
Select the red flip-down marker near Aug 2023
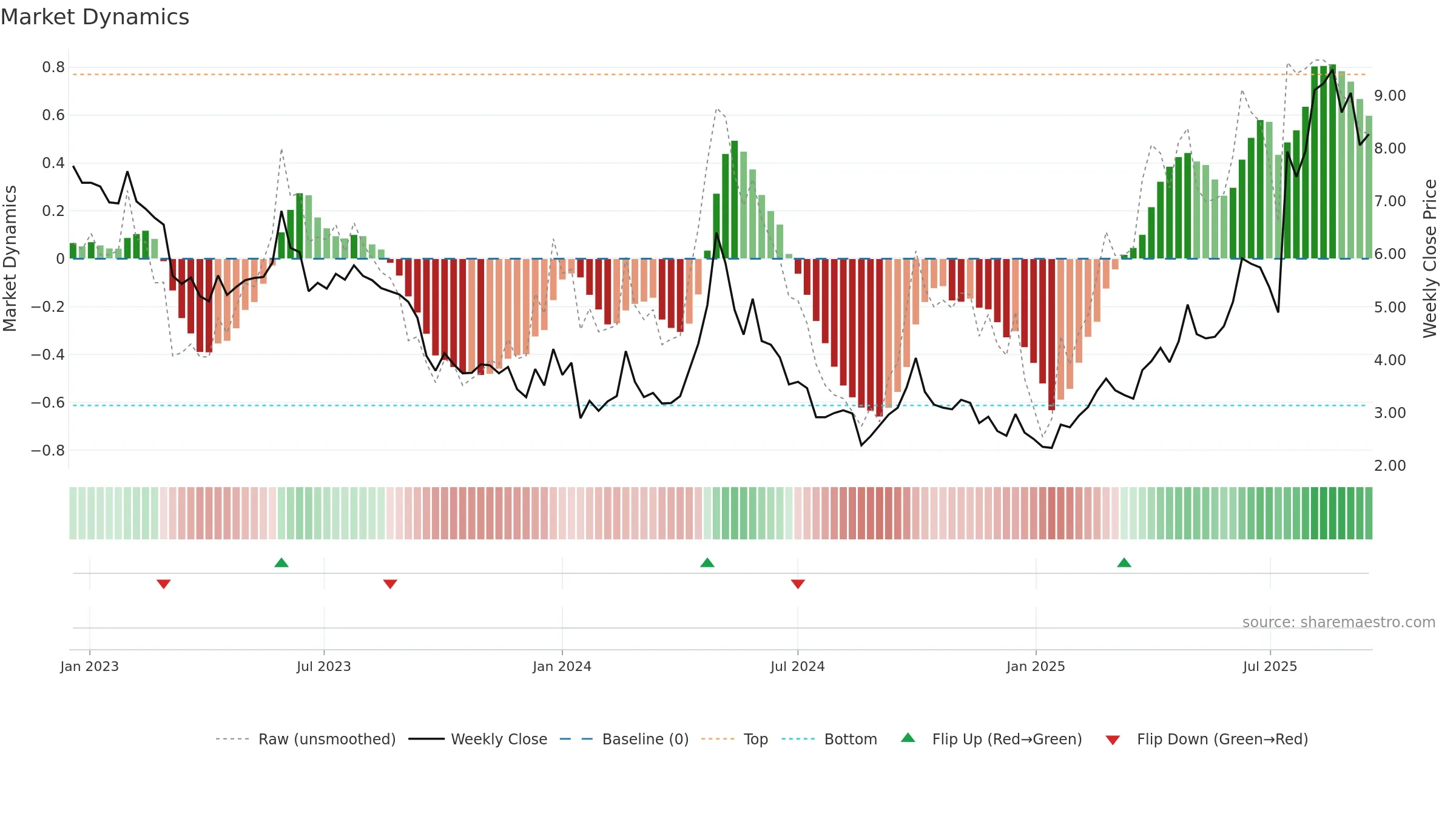pos(390,584)
